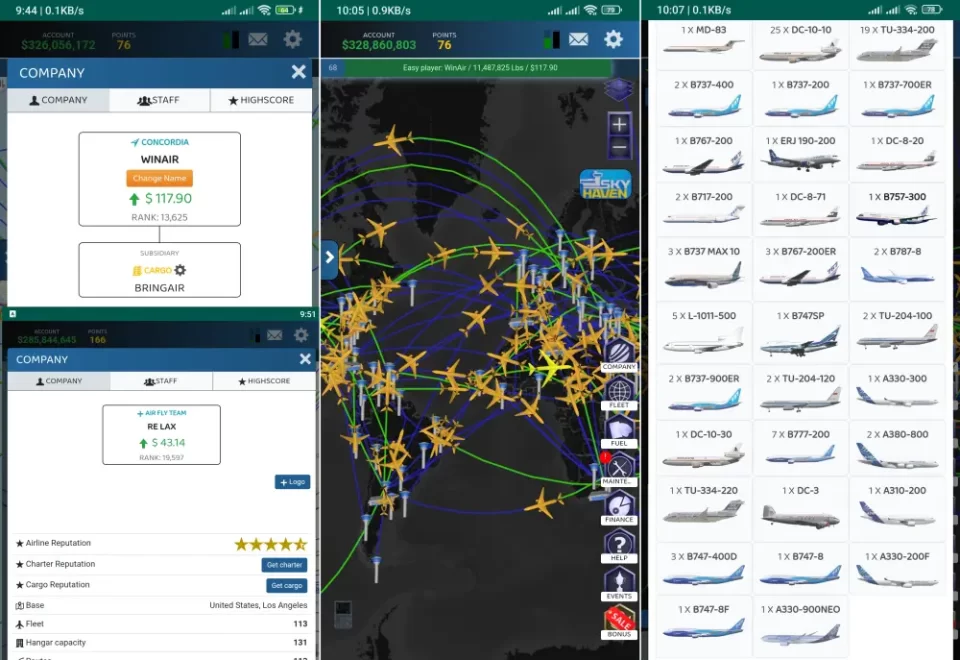Zoom out with the map minus button
960x660 pixels.
tap(620, 148)
